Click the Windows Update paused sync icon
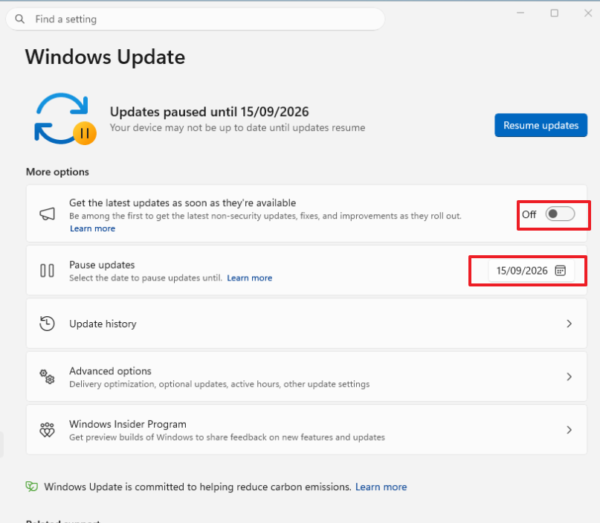 click(65, 119)
